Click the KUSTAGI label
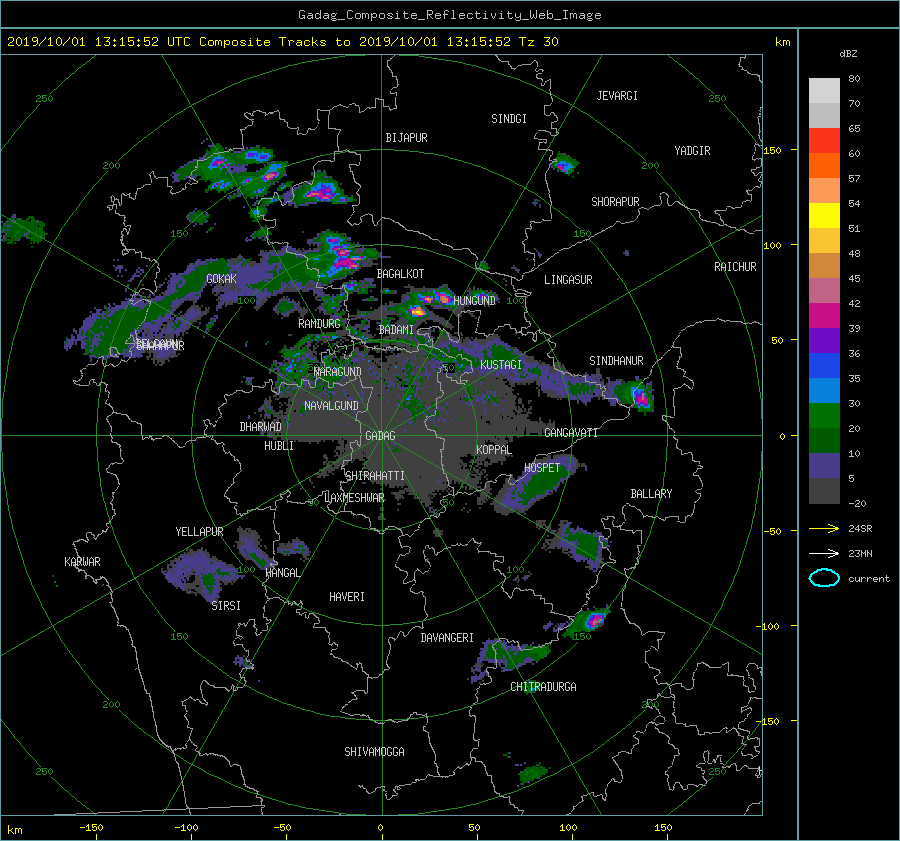 (x=501, y=365)
